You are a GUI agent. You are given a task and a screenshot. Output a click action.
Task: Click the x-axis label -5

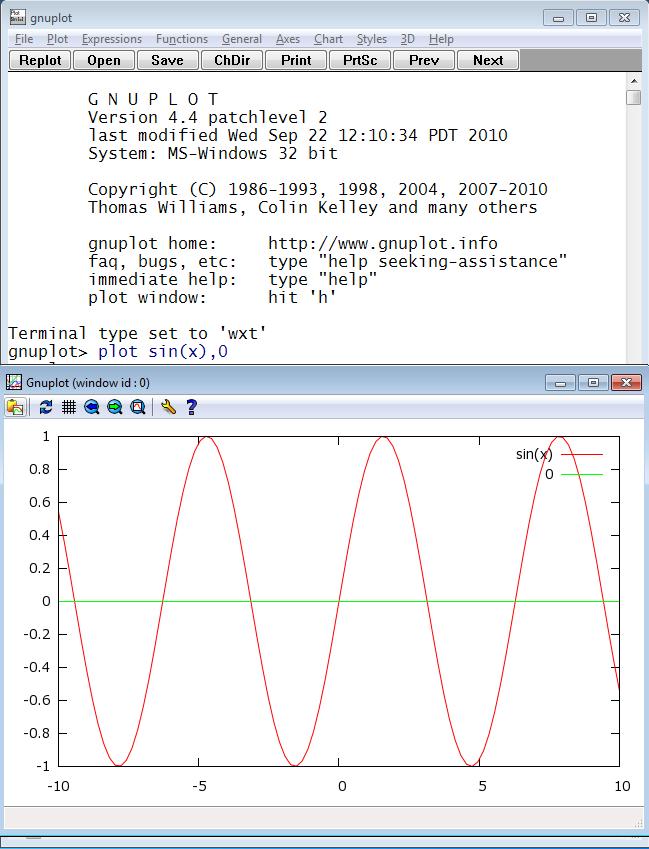point(200,786)
